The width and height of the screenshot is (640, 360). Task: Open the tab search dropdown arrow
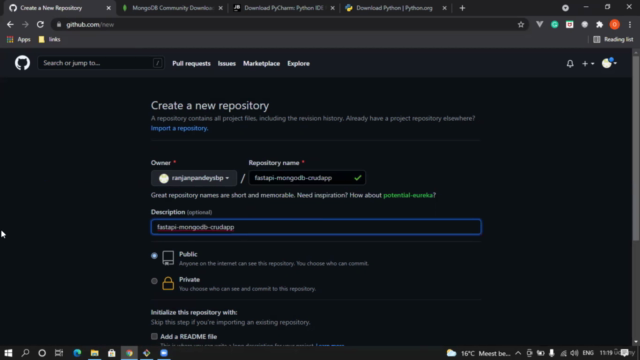(x=565, y=8)
